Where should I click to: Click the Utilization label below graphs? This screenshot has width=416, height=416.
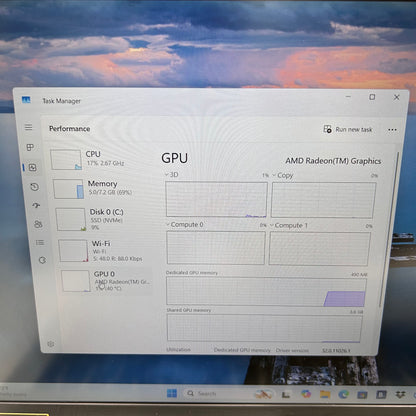[179, 350]
